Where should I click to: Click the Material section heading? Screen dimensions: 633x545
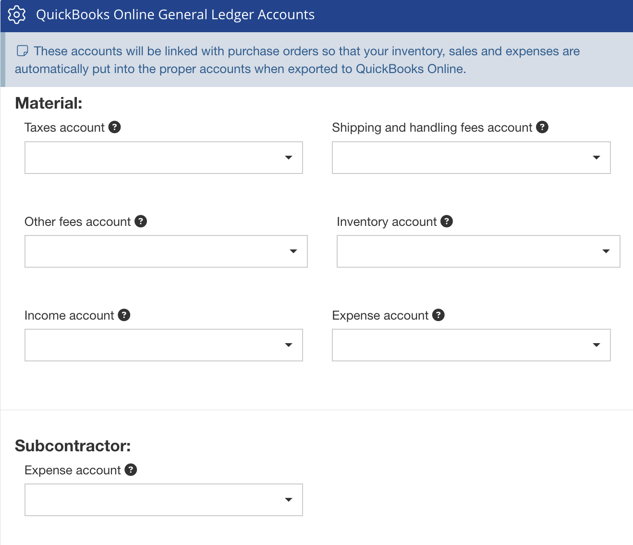48,103
